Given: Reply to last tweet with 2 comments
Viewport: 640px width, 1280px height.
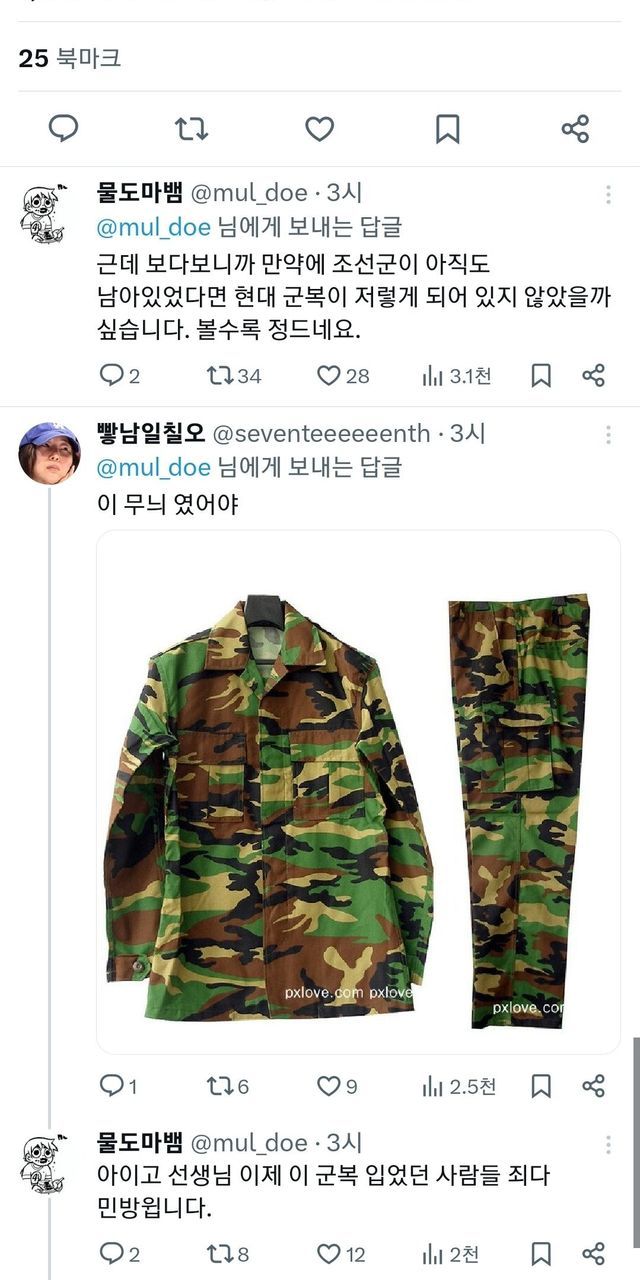Looking at the screenshot, I should tap(119, 1254).
